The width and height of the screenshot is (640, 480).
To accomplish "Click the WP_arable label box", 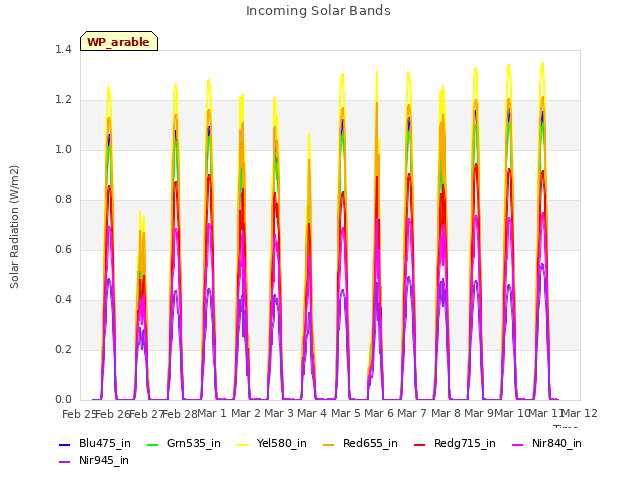I will pyautogui.click(x=119, y=41).
